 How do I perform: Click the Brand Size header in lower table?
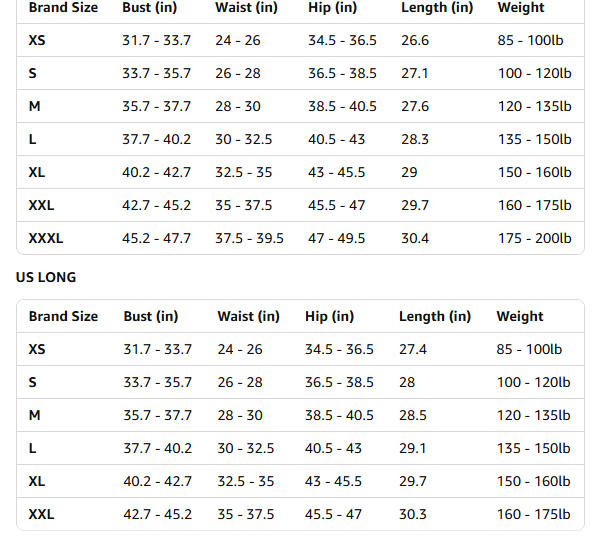coord(63,316)
